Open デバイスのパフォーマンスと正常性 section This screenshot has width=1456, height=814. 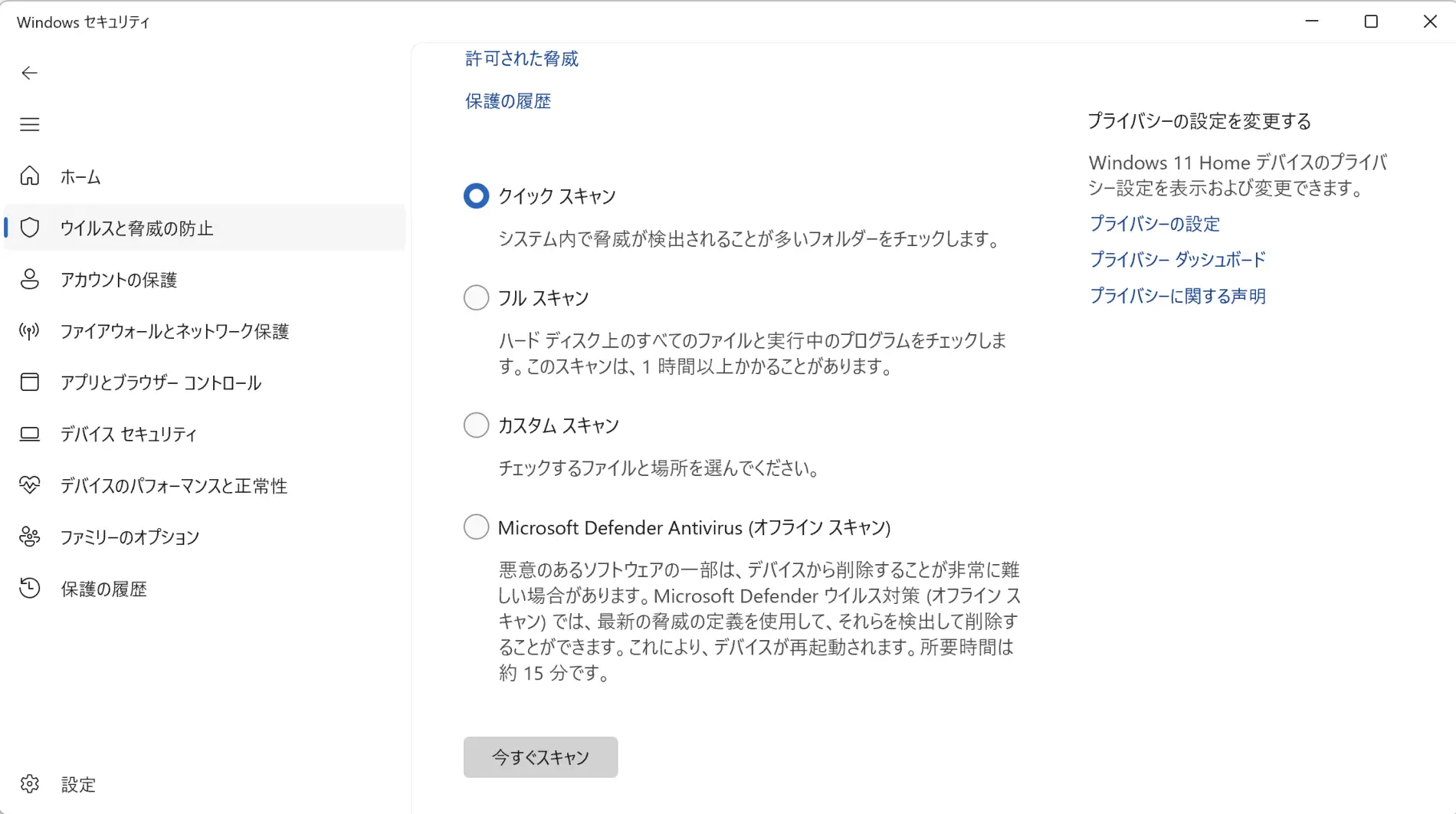point(205,485)
